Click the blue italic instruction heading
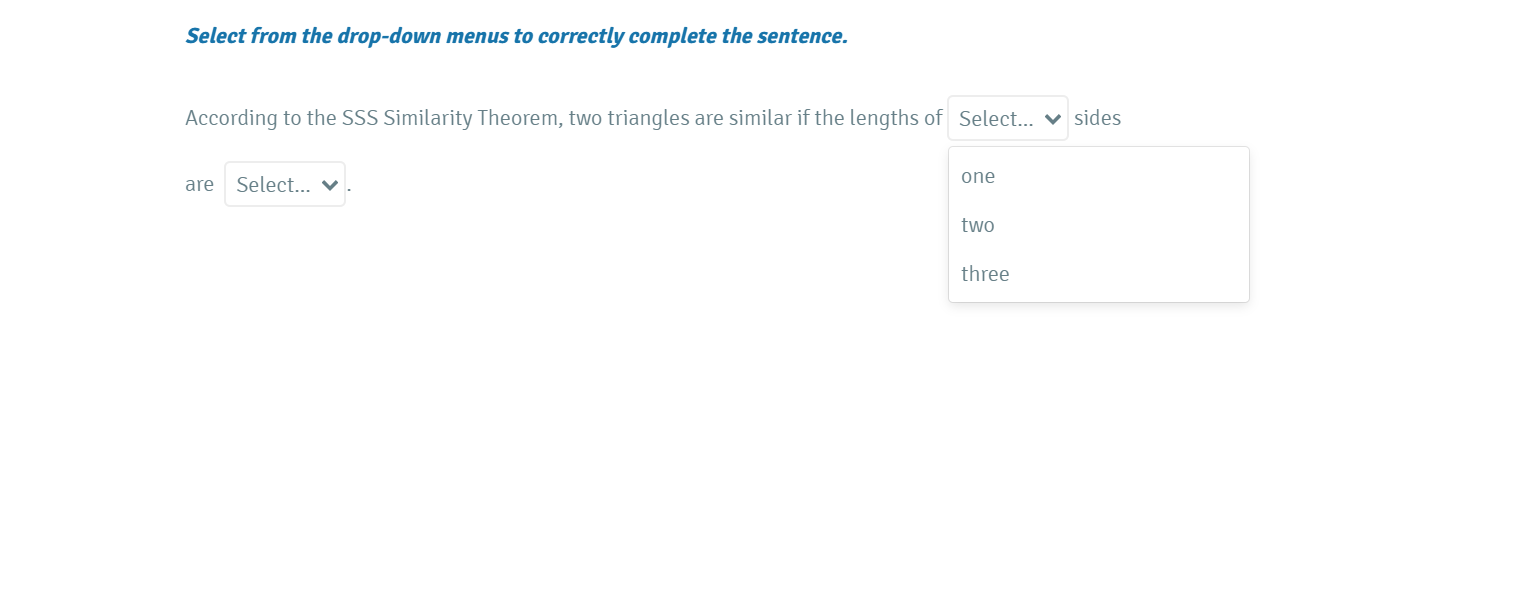 point(516,37)
